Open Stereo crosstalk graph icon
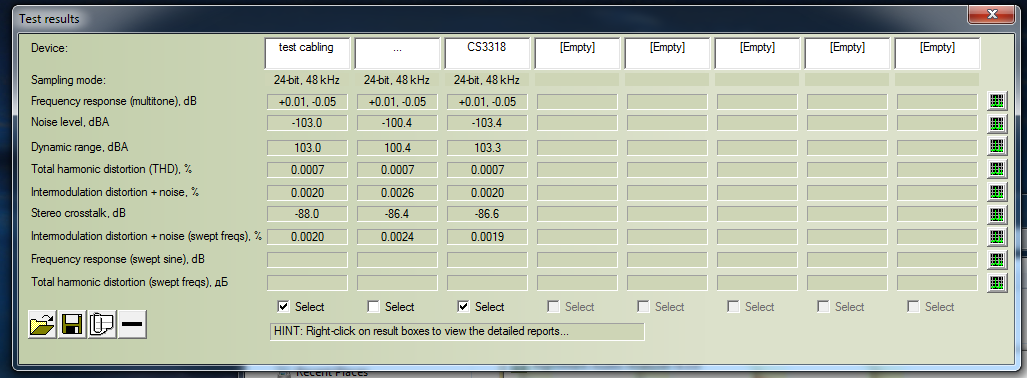The image size is (1027, 378). (x=996, y=214)
